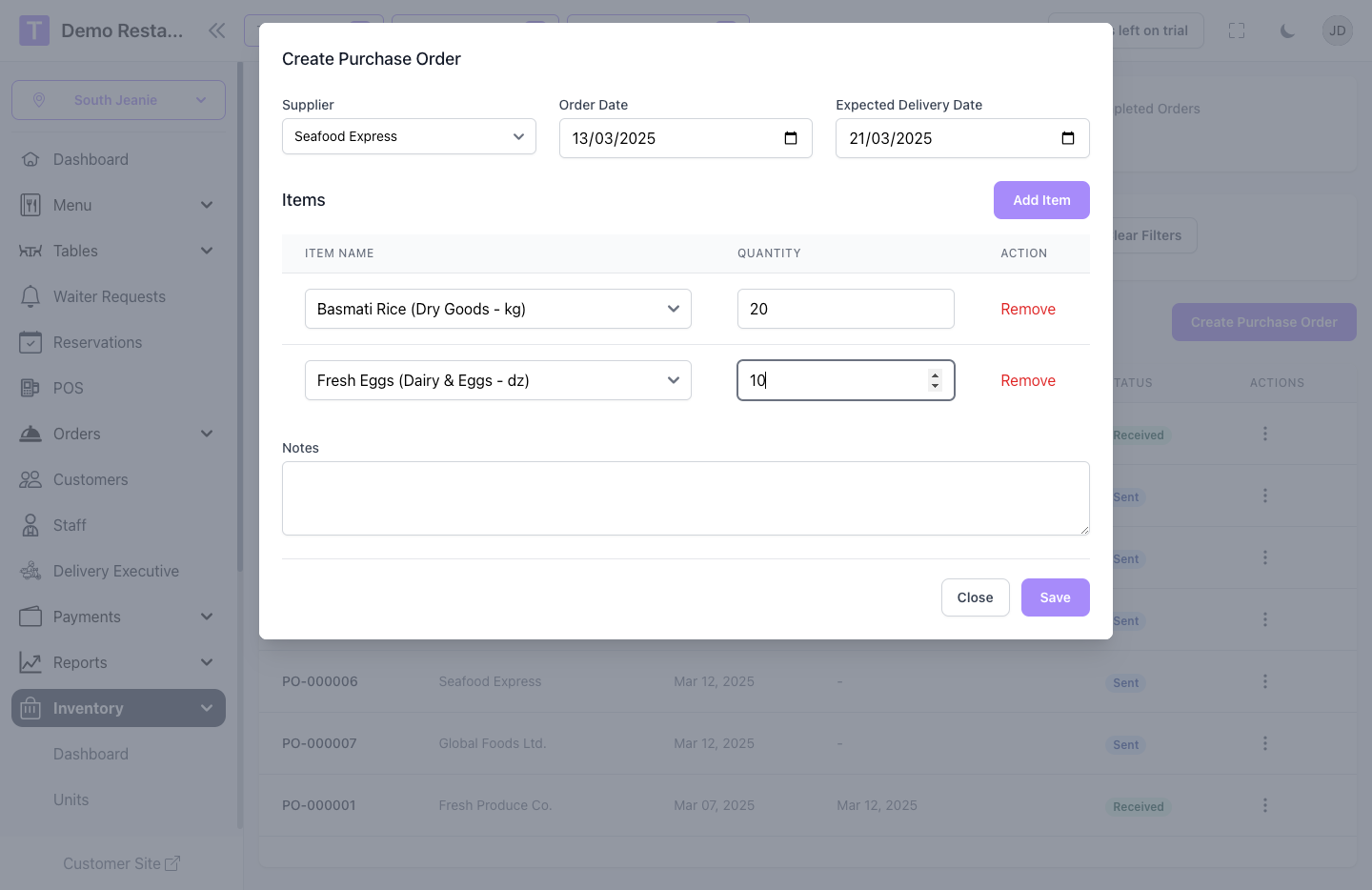The image size is (1372, 890).
Task: Remove the Fresh Eggs item row
Action: coord(1027,380)
